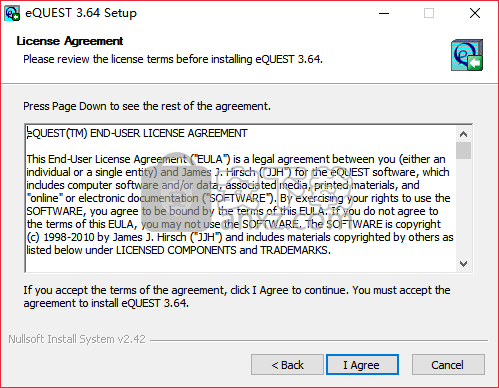The width and height of the screenshot is (499, 388).
Task: Click the 'Nullsoft Install System v2.42' label
Action: (77, 339)
